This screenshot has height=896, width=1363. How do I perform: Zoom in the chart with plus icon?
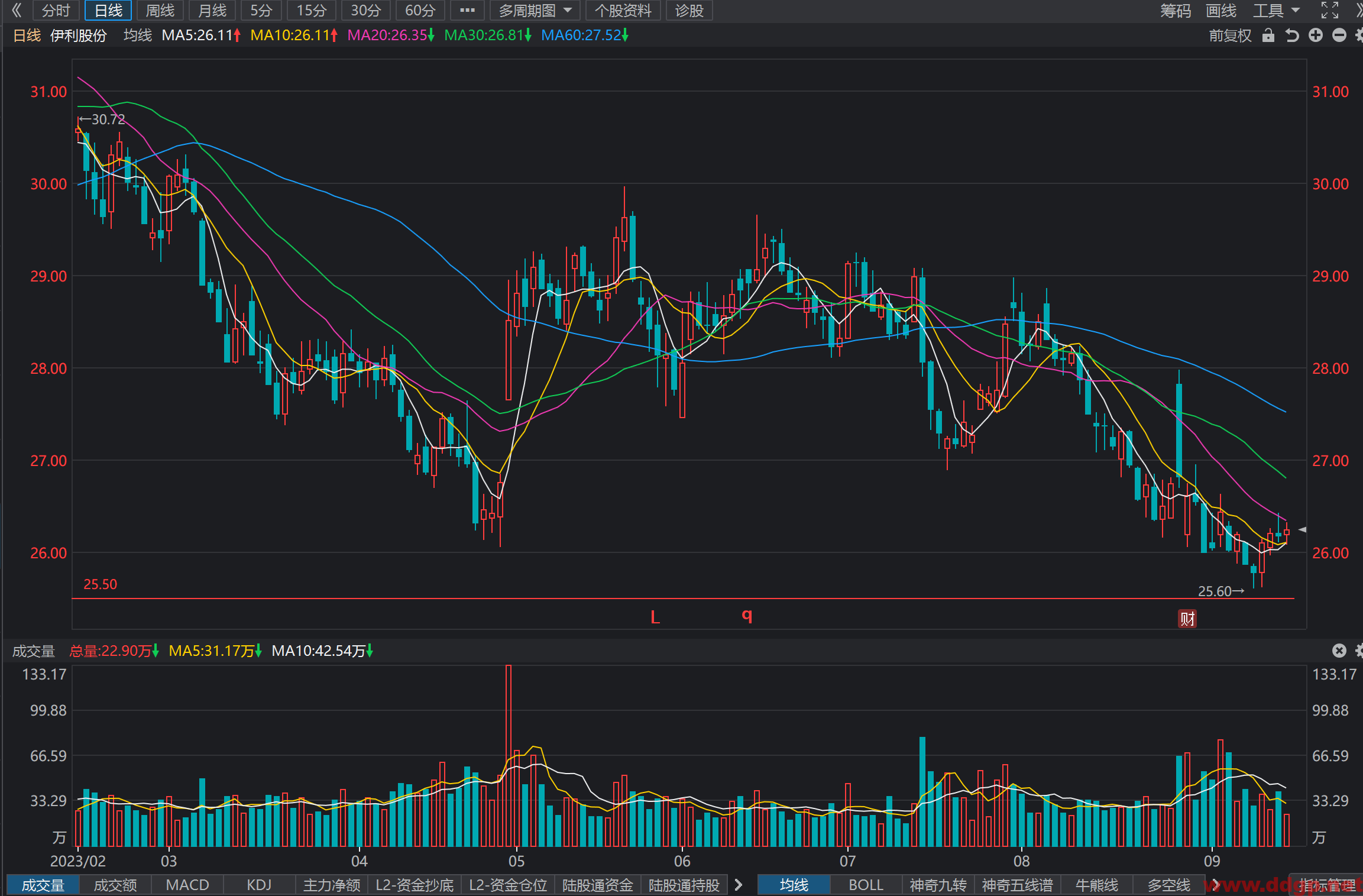(x=1316, y=35)
